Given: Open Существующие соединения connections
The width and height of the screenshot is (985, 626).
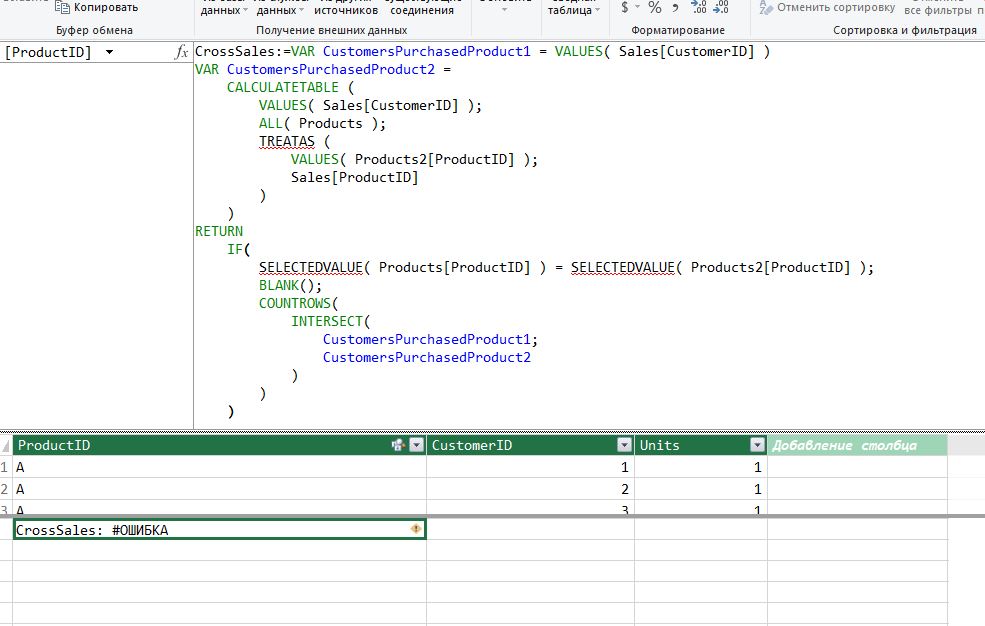Looking at the screenshot, I should pyautogui.click(x=422, y=9).
